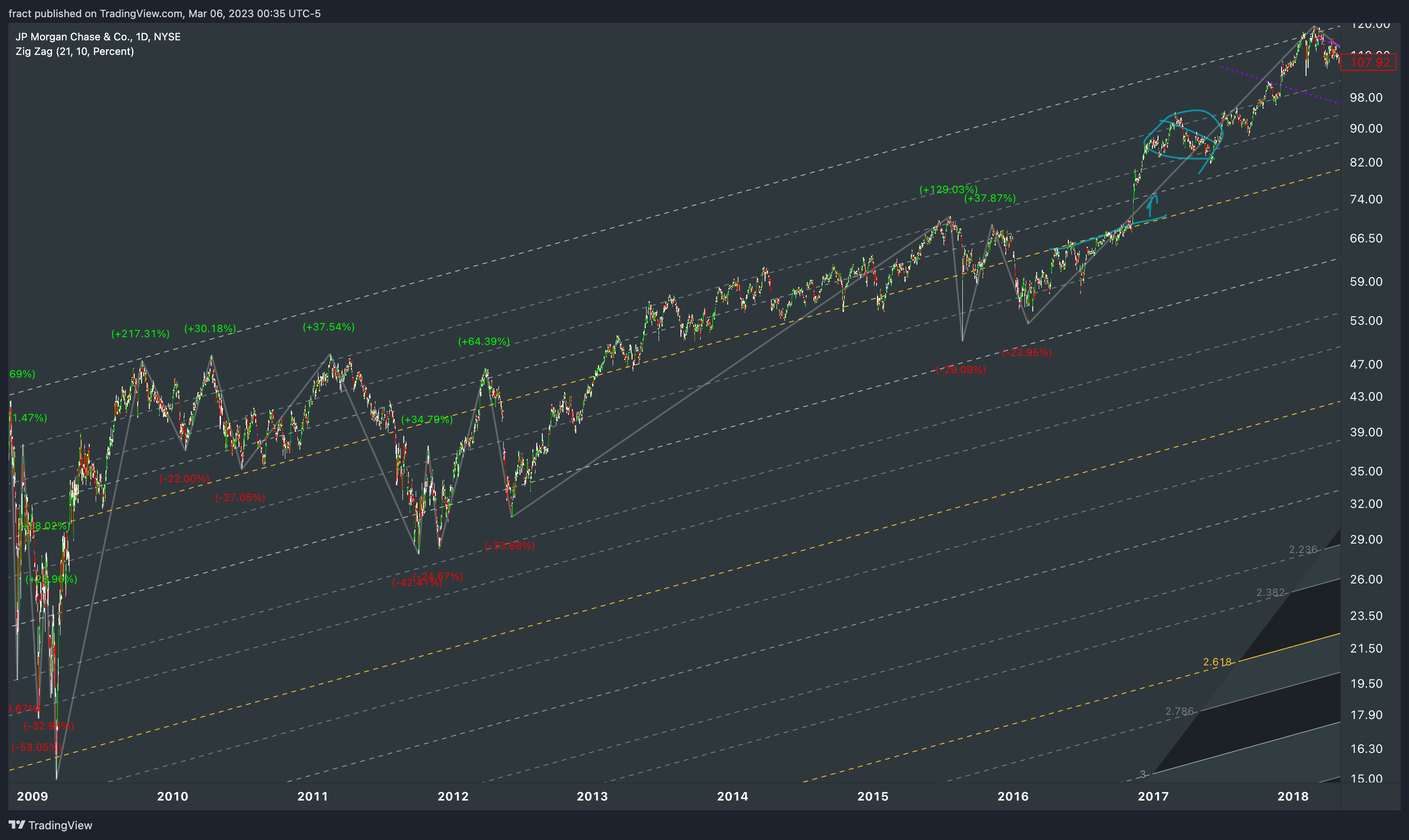Screen dimensions: 1409x840
Task: Click the Zig Zag (21, 10, Percent) label
Action: (x=75, y=51)
